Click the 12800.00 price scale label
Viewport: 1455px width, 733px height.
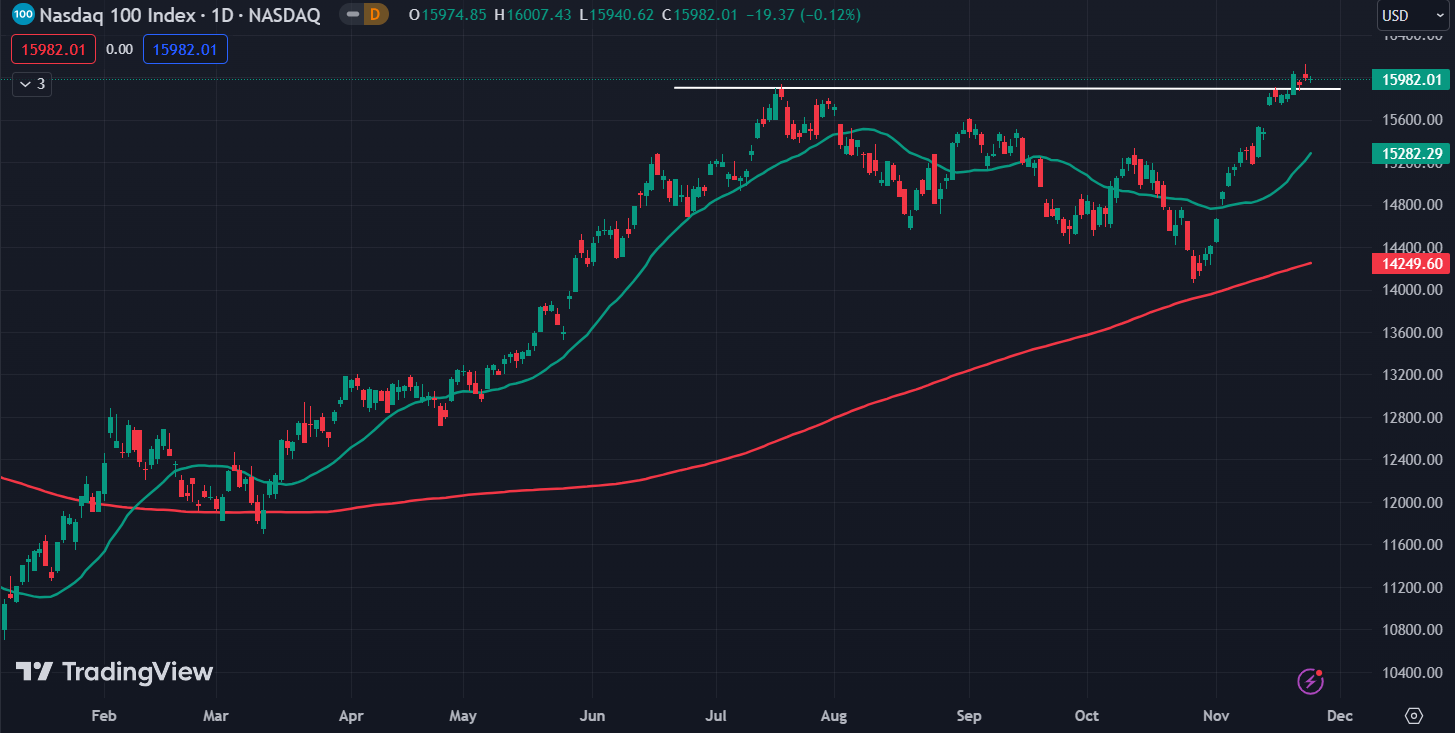[1412, 417]
